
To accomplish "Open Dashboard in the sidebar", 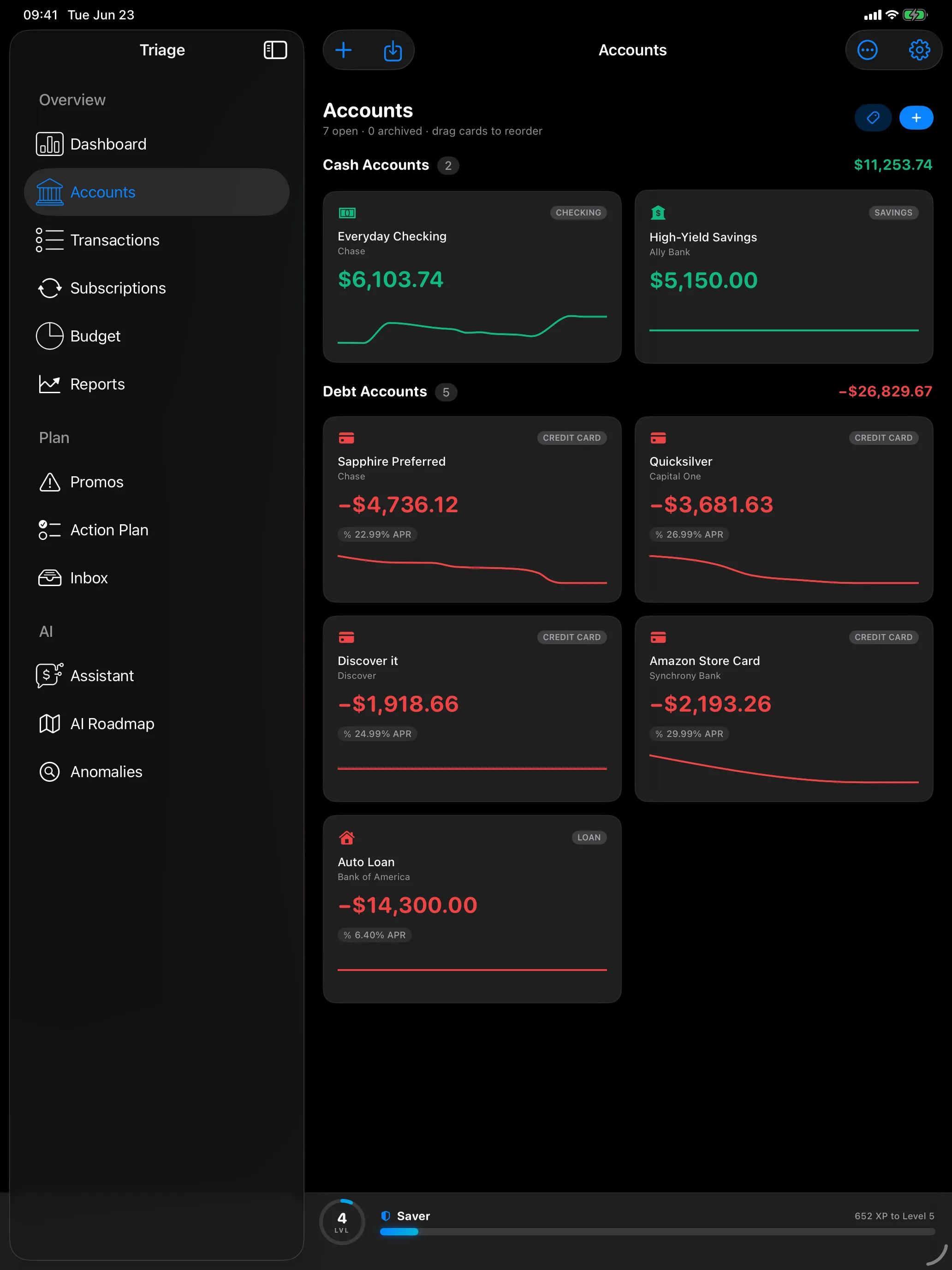I will pos(156,144).
